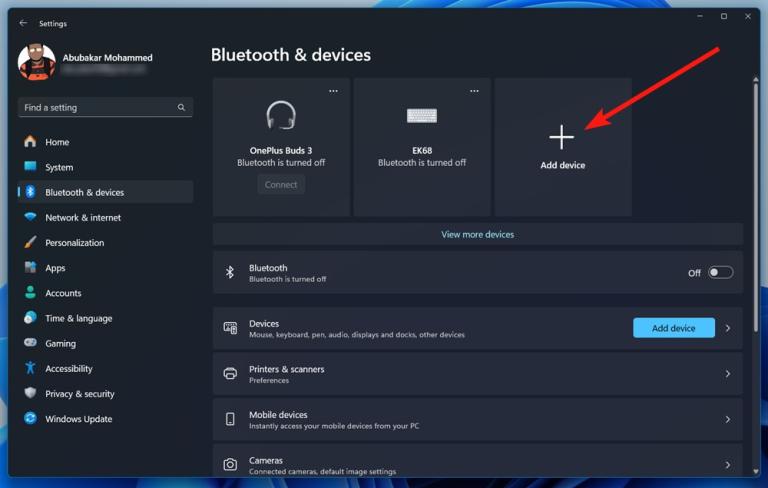Click the printer icon
Viewport: 768px width, 488px height.
click(x=230, y=374)
